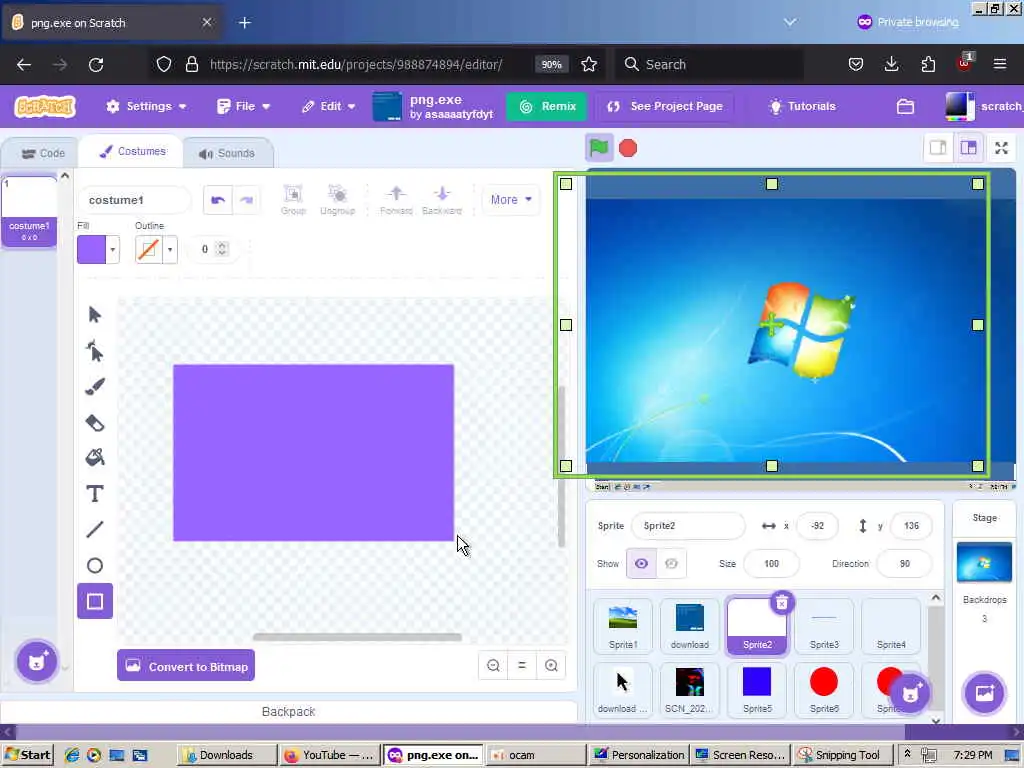Click the Outline color swatch
1024x768 pixels.
[x=148, y=249]
